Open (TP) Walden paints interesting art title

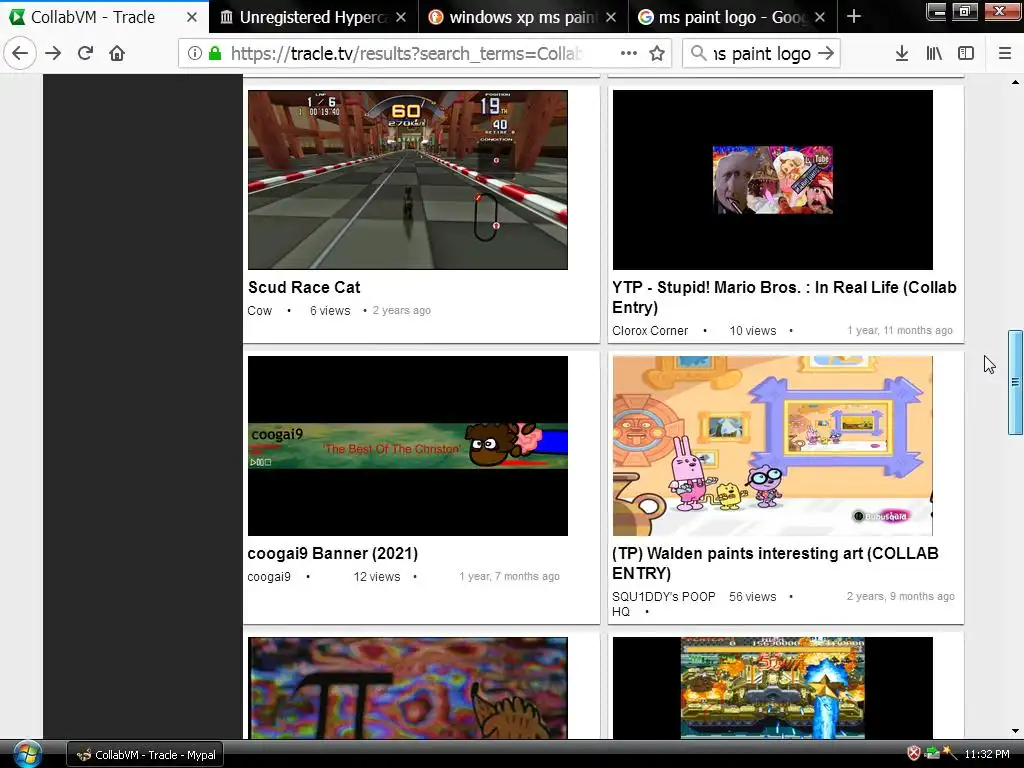(775, 563)
